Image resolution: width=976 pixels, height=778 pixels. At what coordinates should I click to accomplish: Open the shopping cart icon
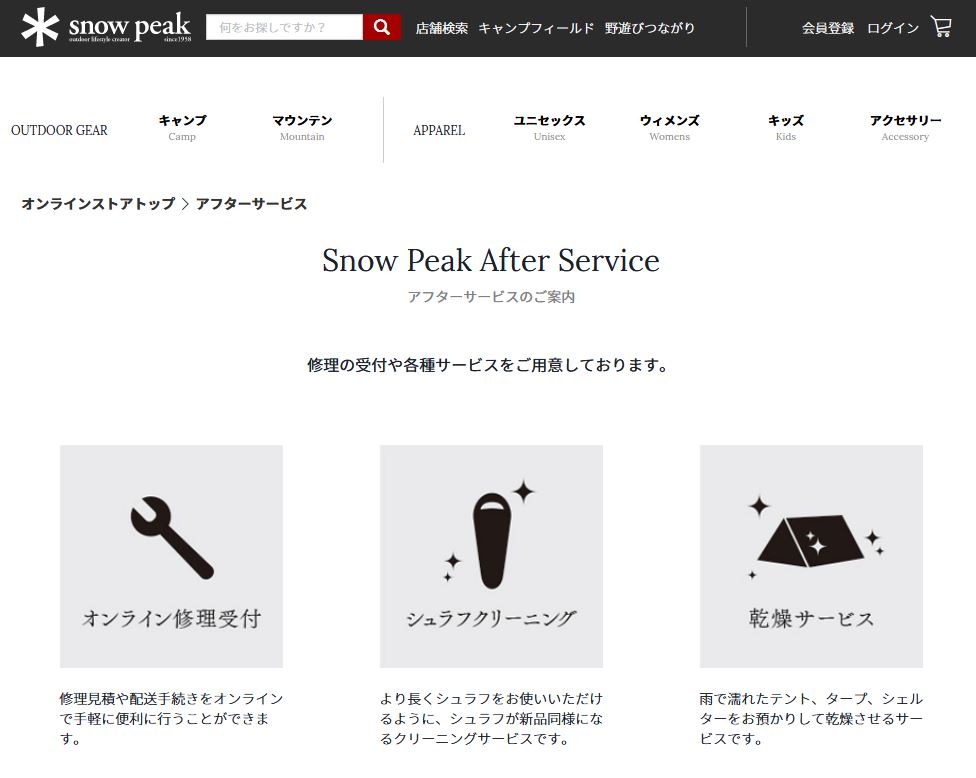tap(941, 27)
